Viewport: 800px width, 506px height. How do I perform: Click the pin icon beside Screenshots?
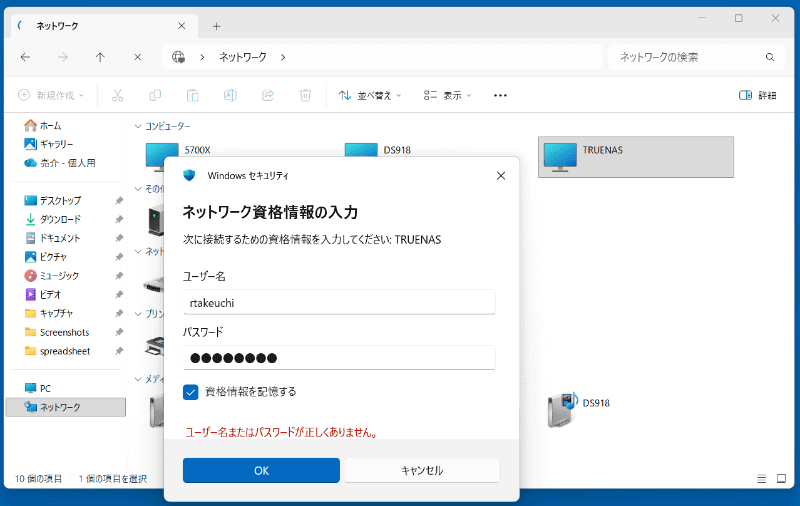coord(119,333)
